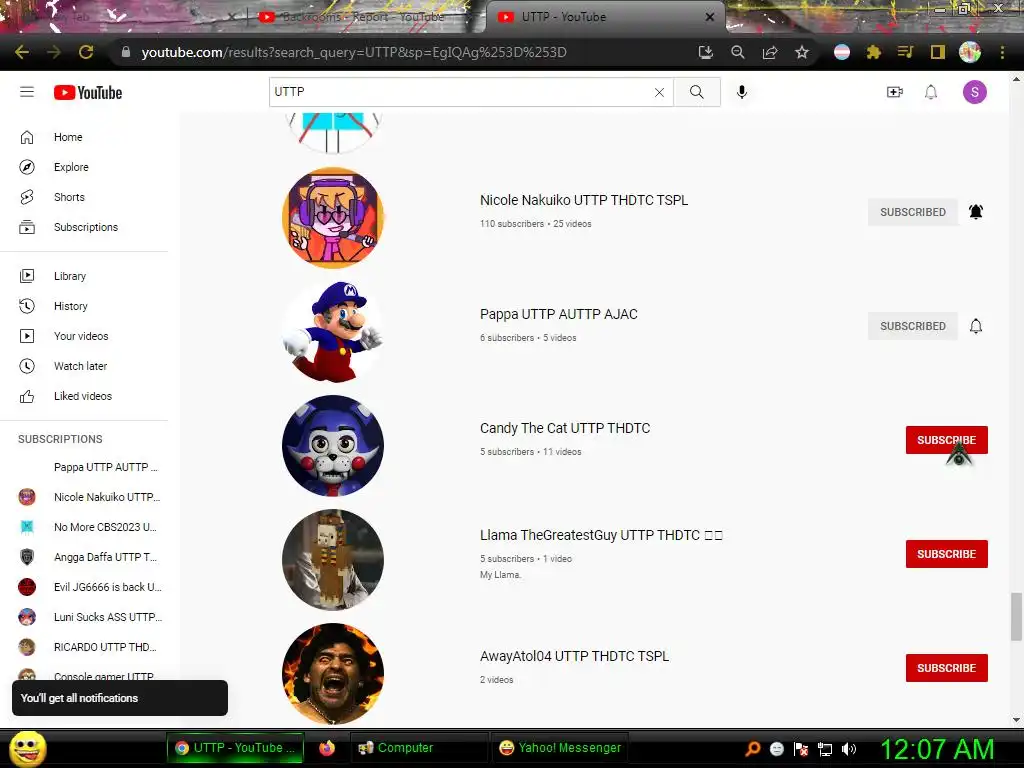
Task: Go back with the browser back arrow
Action: click(22, 52)
